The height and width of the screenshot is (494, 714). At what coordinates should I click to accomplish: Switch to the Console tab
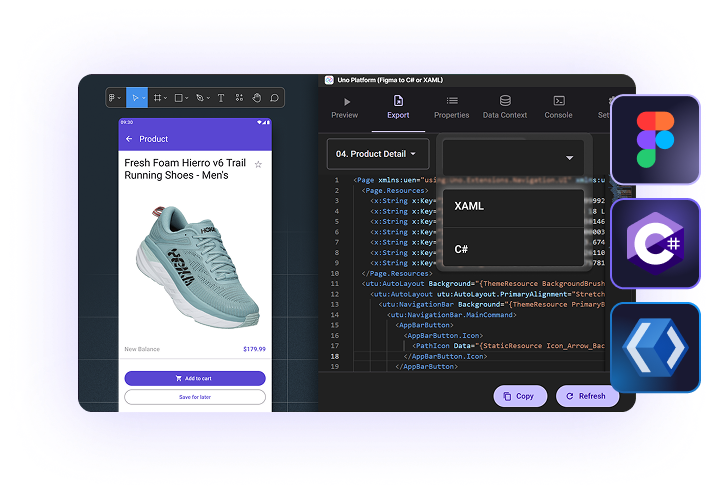559,108
